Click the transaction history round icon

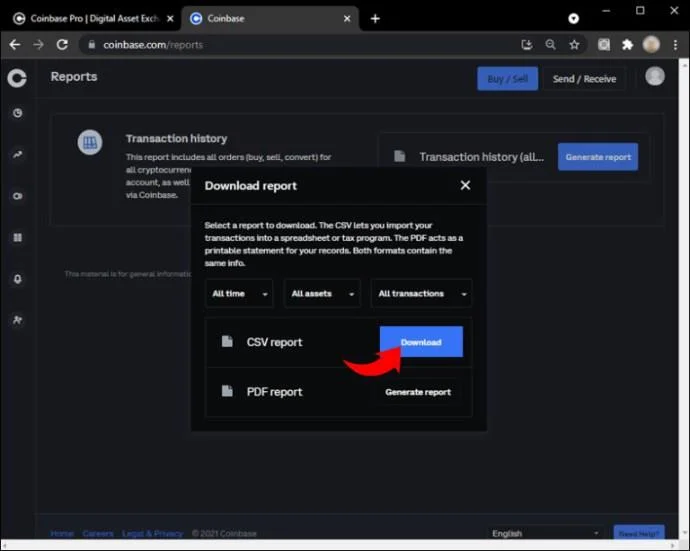click(x=90, y=143)
